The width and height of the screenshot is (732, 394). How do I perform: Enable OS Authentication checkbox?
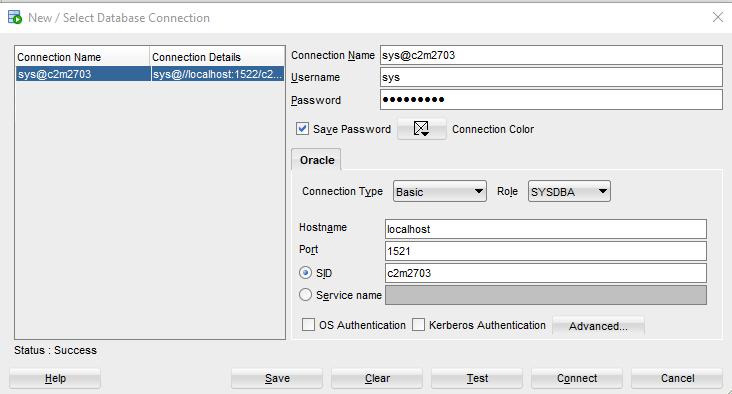pos(308,324)
